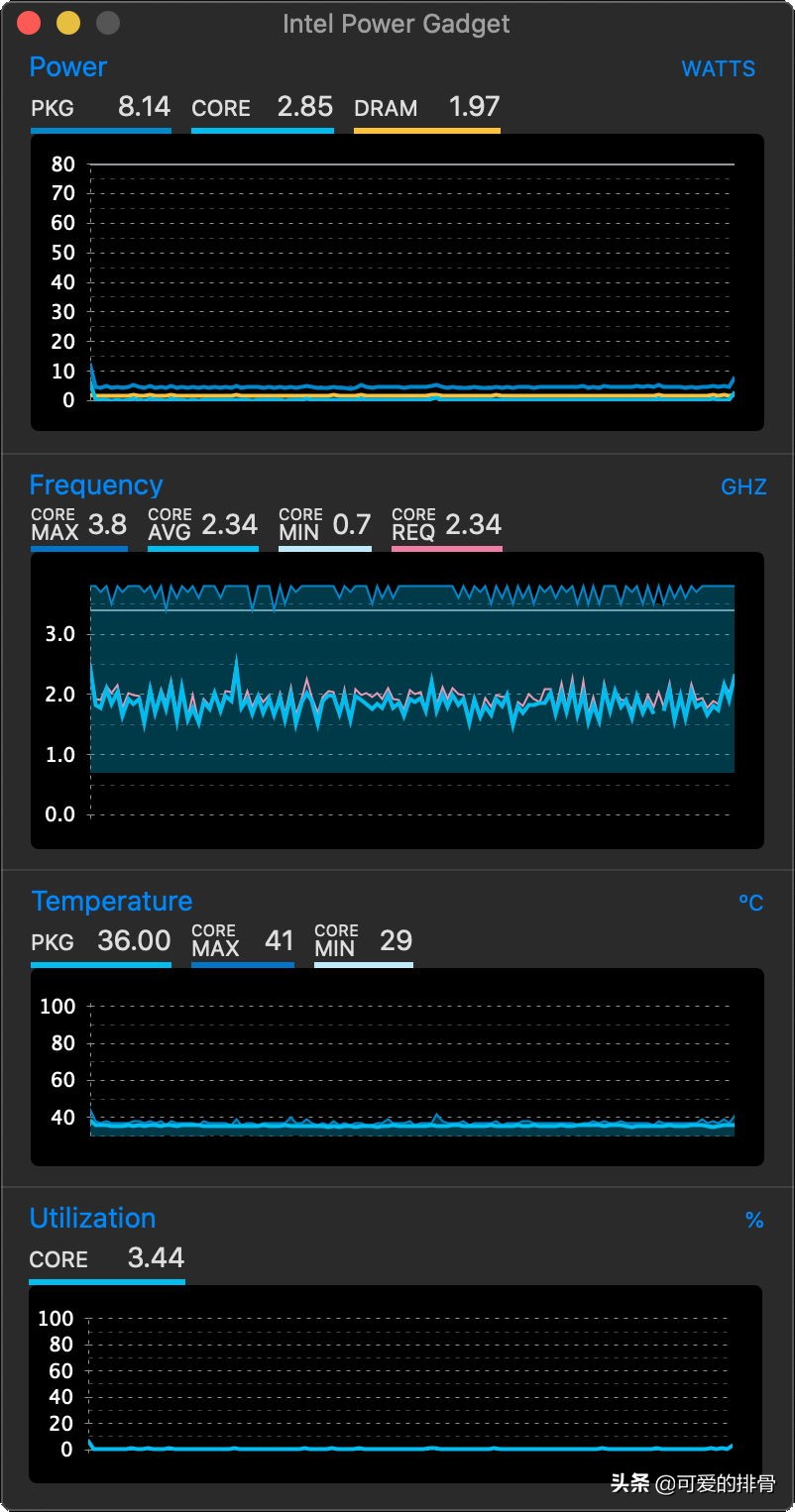
Task: Click the red close window button
Action: [x=30, y=23]
